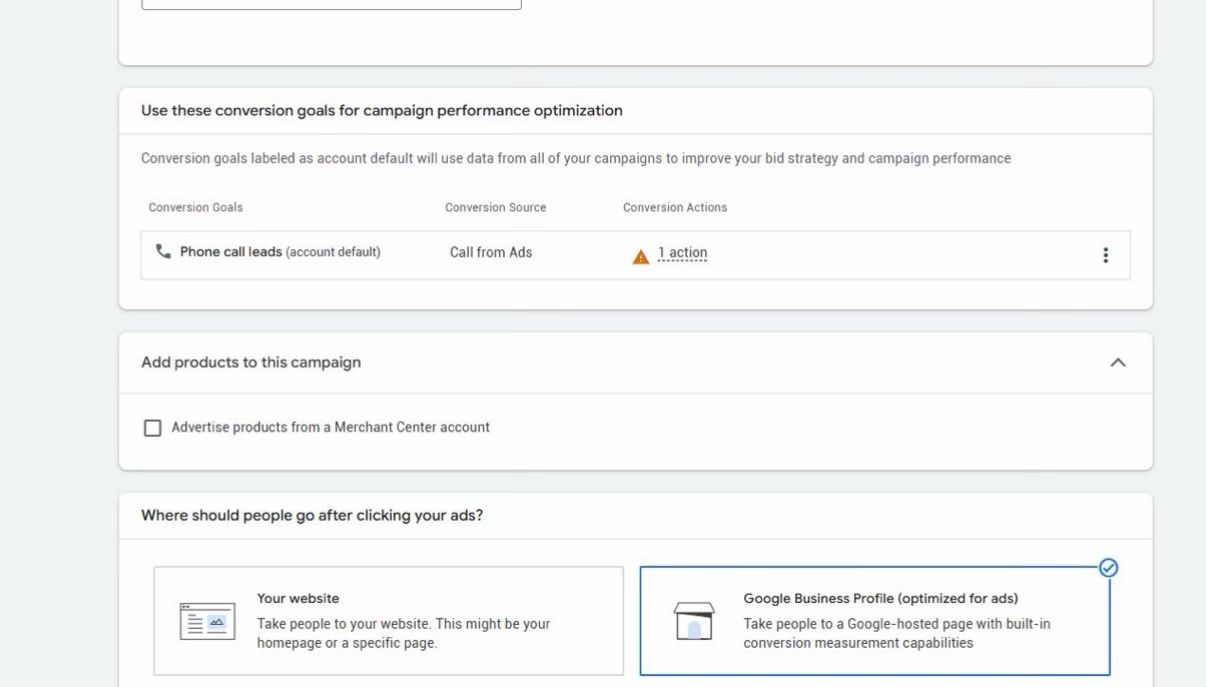Click the Add products to this campaign heading
This screenshot has width=1206, height=687.
[251, 362]
